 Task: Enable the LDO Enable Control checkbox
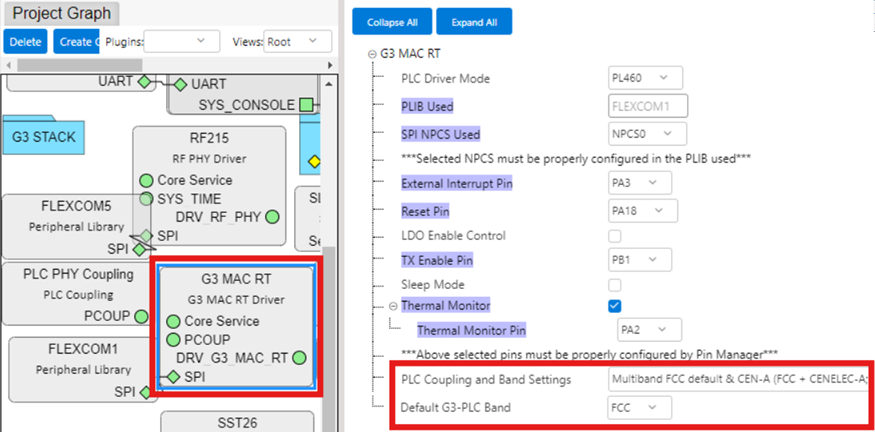[x=615, y=236]
